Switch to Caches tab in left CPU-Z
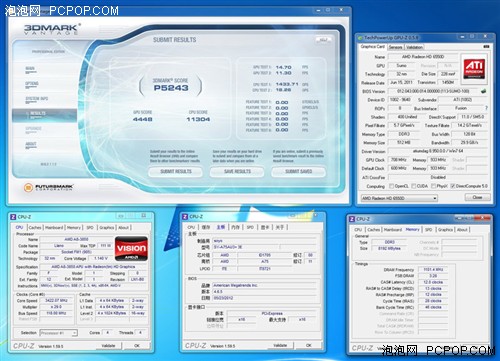Viewport: 500px width, 361px height. pos(35,227)
